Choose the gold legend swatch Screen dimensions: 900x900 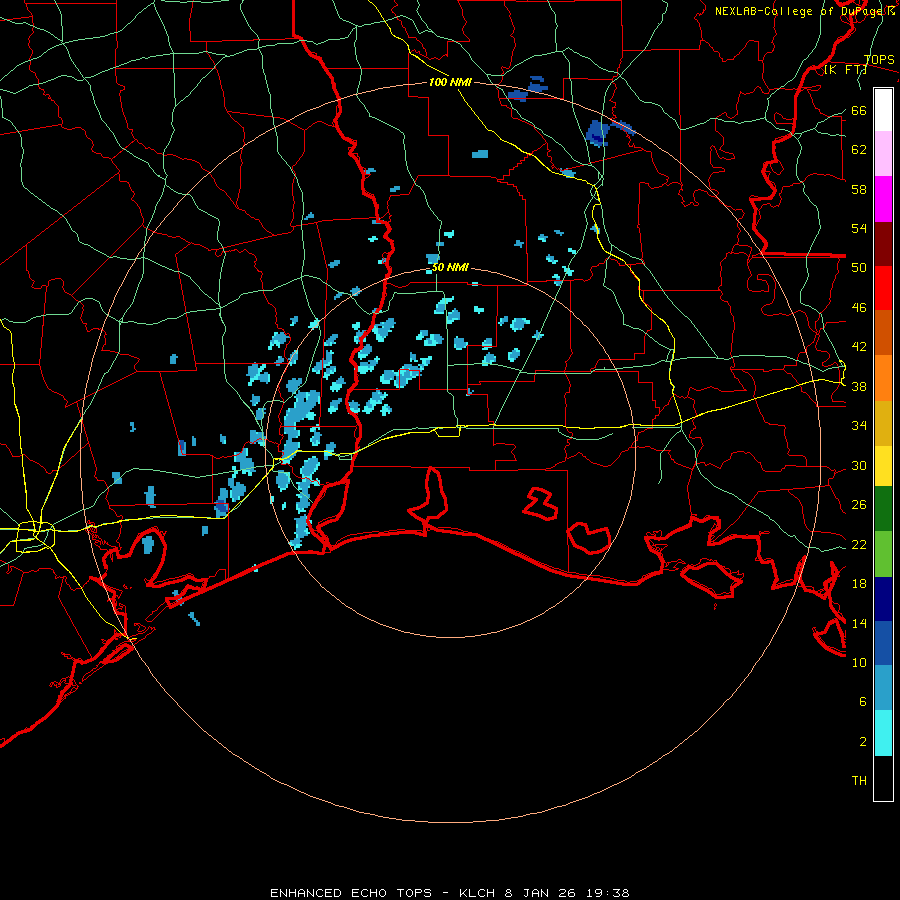[883, 423]
